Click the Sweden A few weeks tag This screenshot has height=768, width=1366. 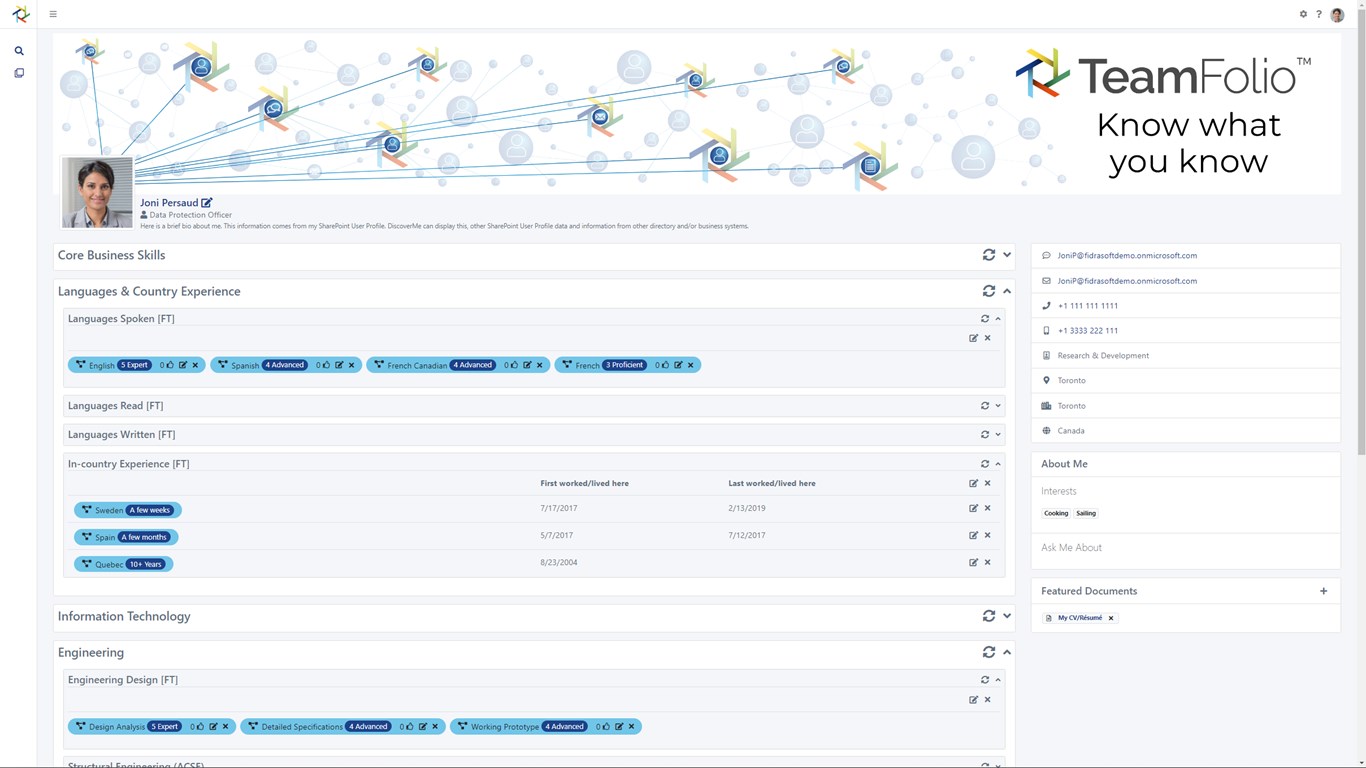[128, 510]
